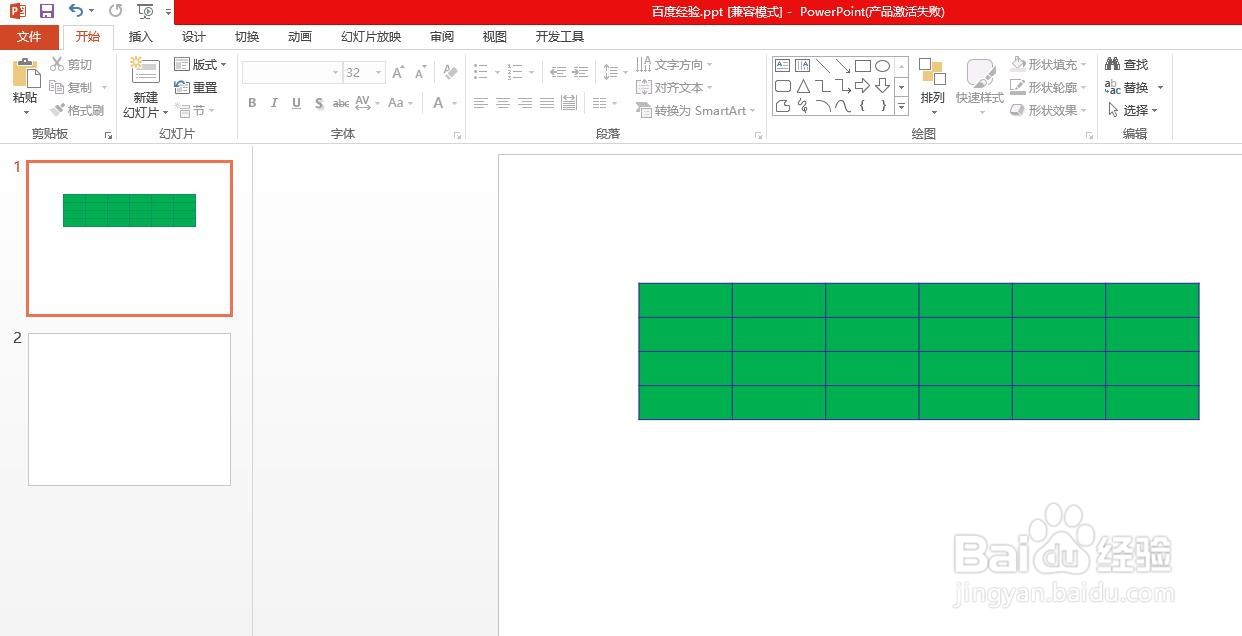Switch to the 设计 (Design) tab
This screenshot has width=1242, height=636.
194,37
